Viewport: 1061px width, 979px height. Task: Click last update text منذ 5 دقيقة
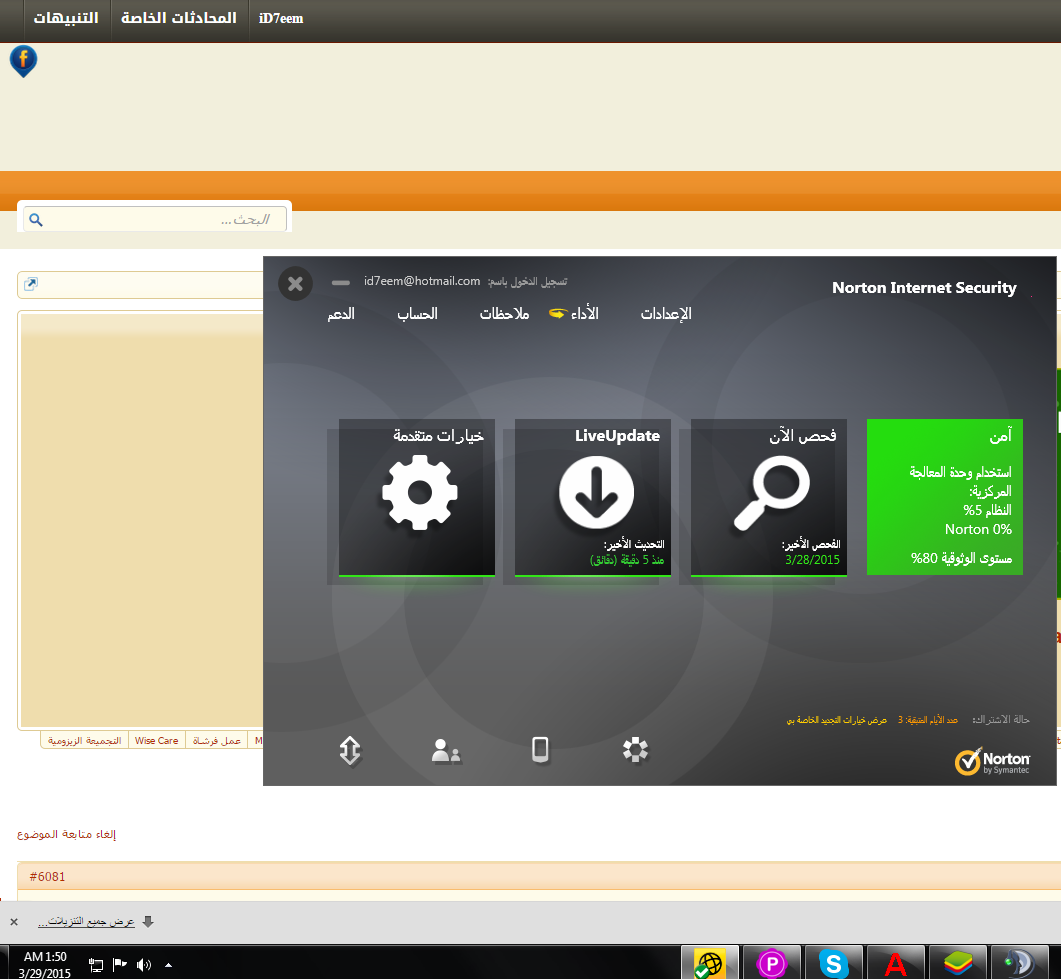point(627,560)
